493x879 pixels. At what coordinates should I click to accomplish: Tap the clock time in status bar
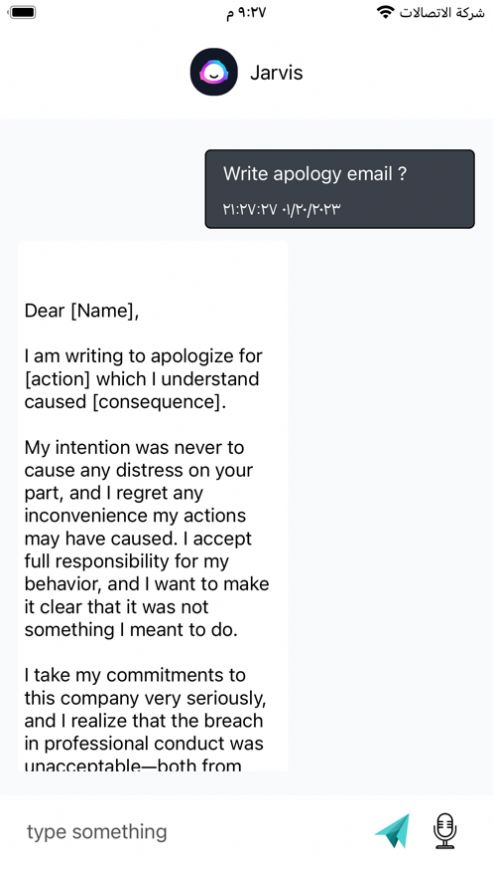click(x=246, y=12)
